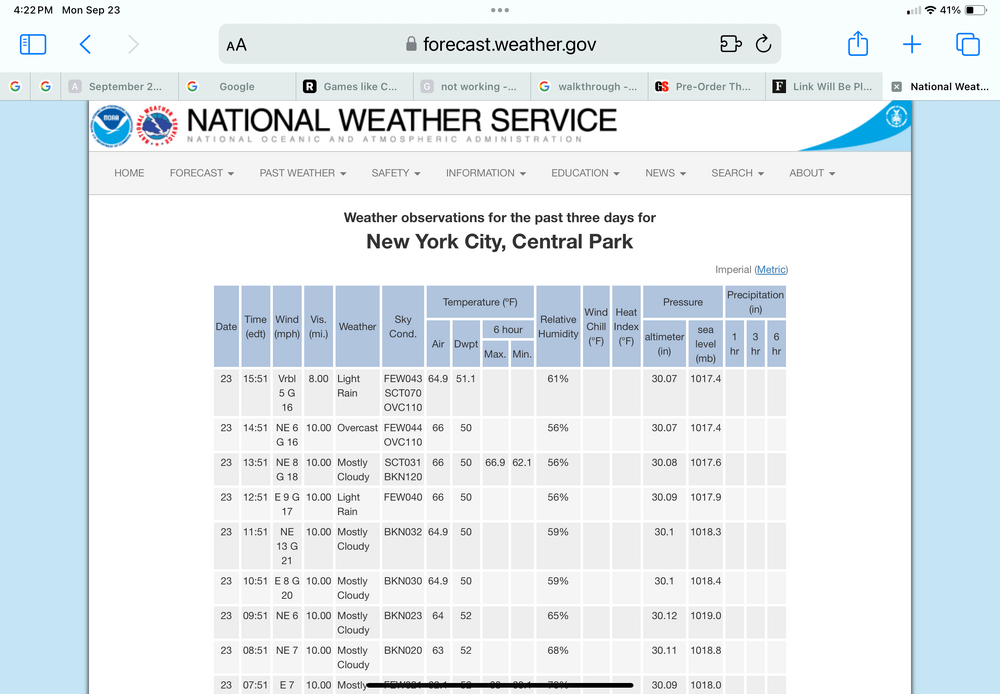
Task: Expand the SAFETY dropdown menu
Action: pos(396,173)
